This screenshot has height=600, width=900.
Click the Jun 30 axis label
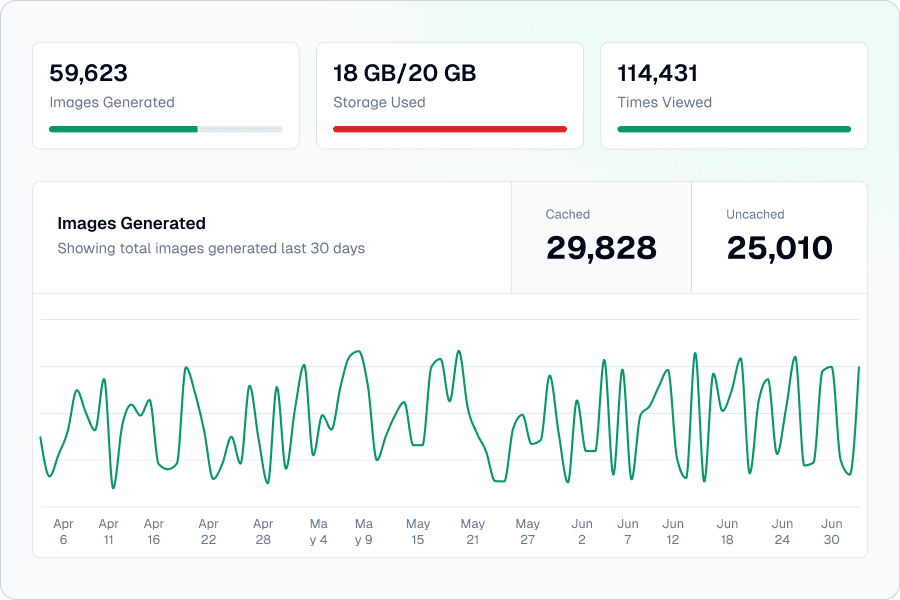coord(832,532)
